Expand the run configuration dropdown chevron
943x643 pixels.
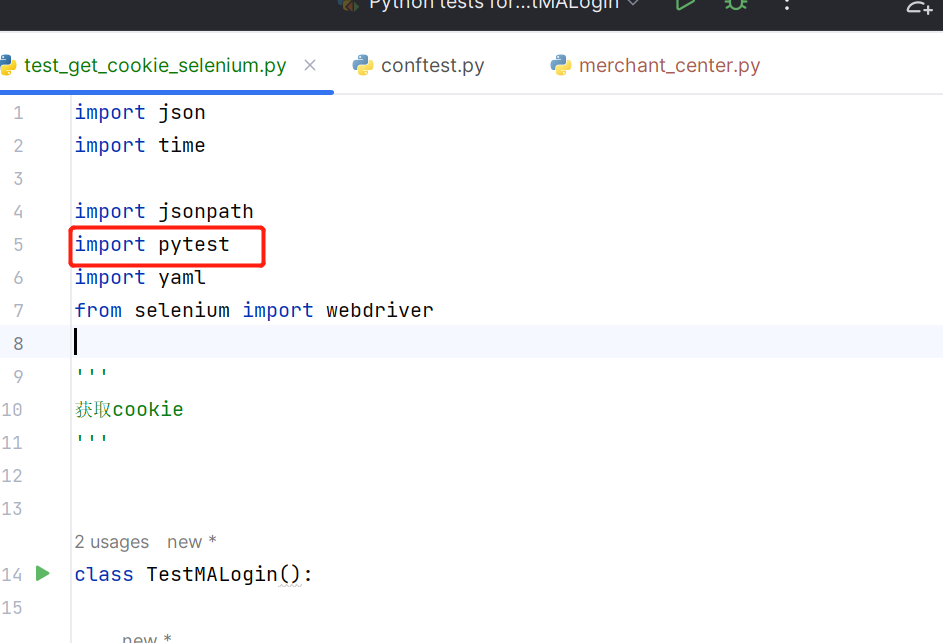(633, 4)
